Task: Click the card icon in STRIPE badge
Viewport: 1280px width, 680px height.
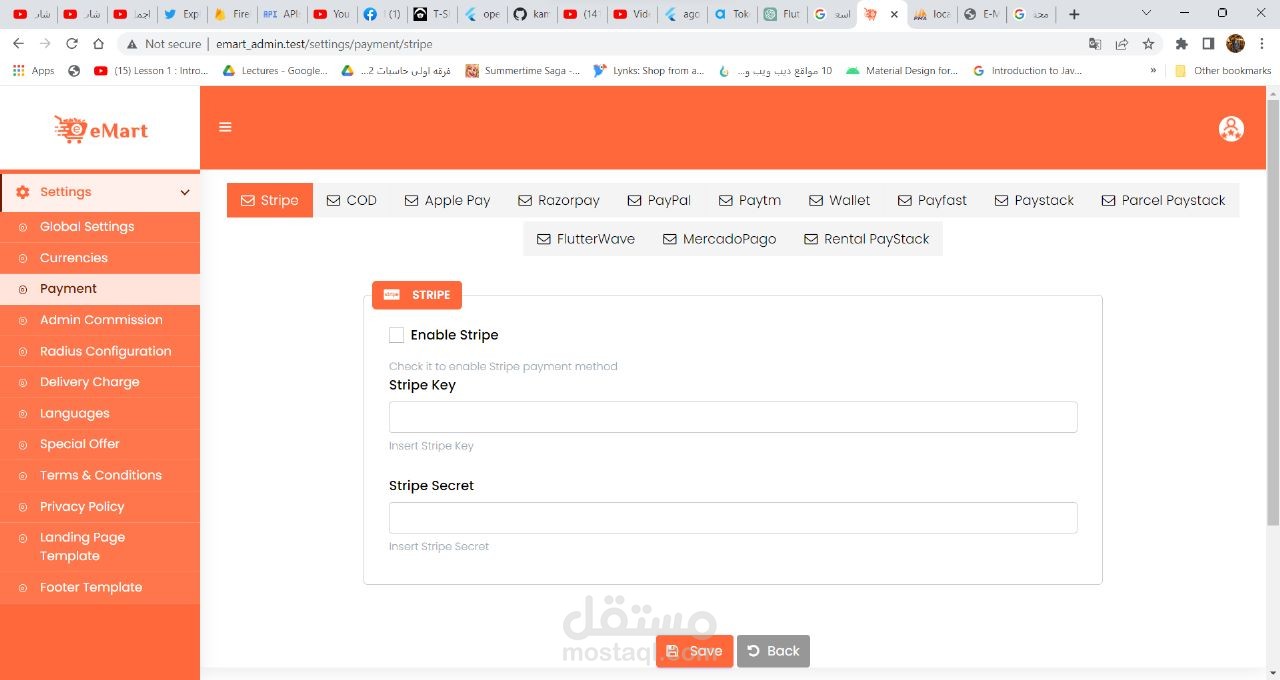Action: 392,295
